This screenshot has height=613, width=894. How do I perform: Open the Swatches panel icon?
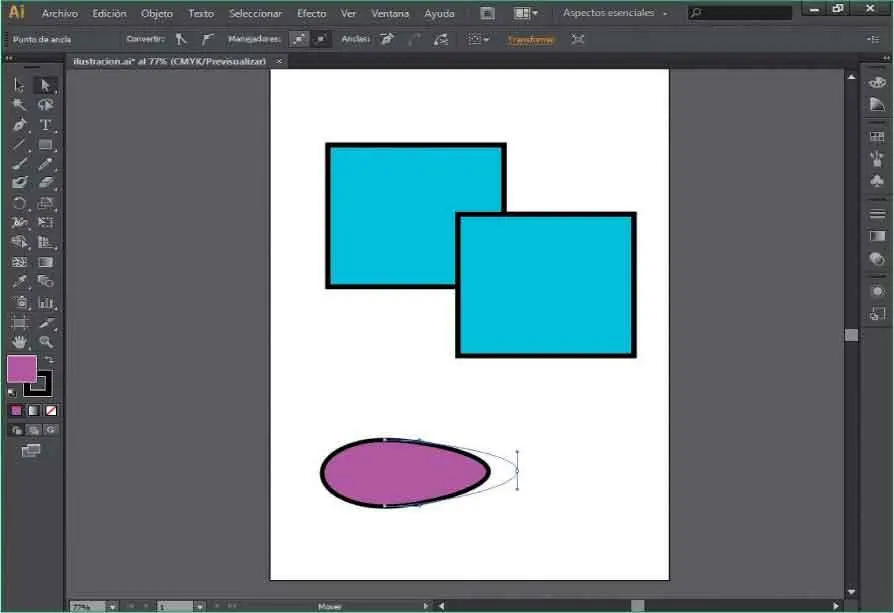coord(877,137)
